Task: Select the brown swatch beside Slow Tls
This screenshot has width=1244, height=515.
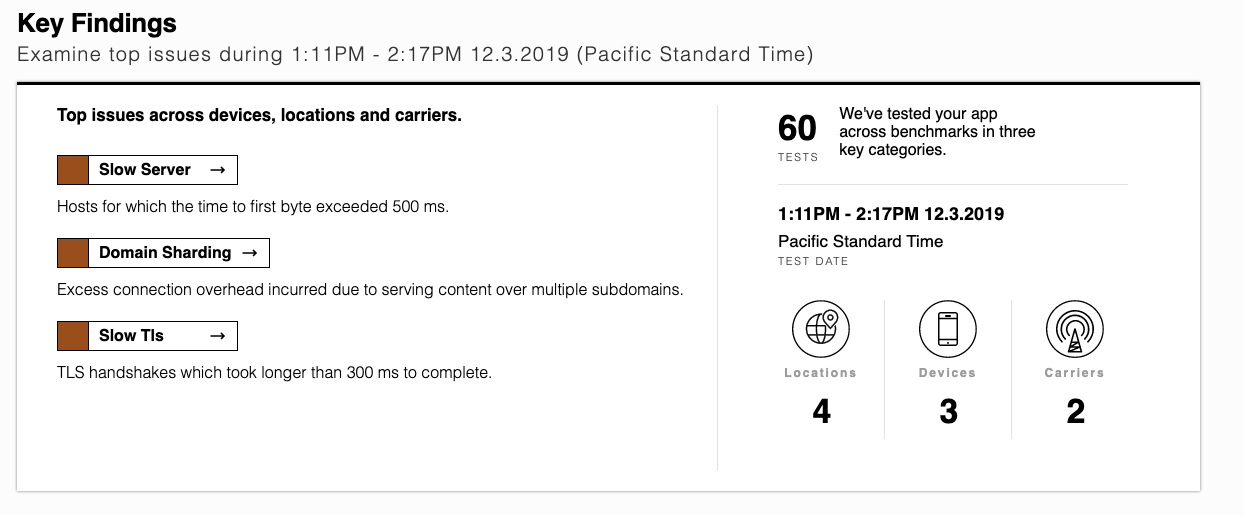Action: click(x=74, y=336)
